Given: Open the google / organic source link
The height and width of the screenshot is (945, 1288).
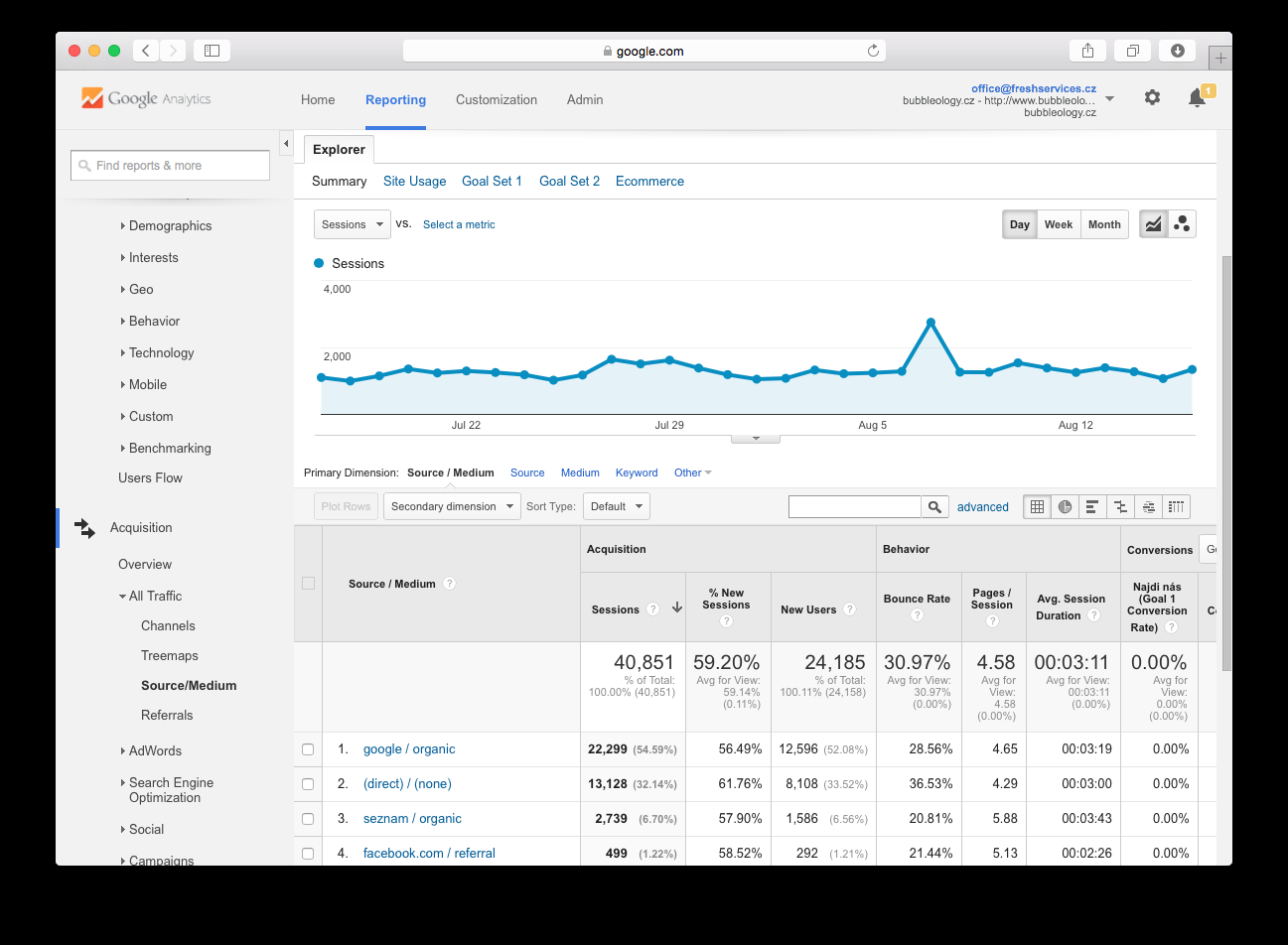Looking at the screenshot, I should 409,748.
